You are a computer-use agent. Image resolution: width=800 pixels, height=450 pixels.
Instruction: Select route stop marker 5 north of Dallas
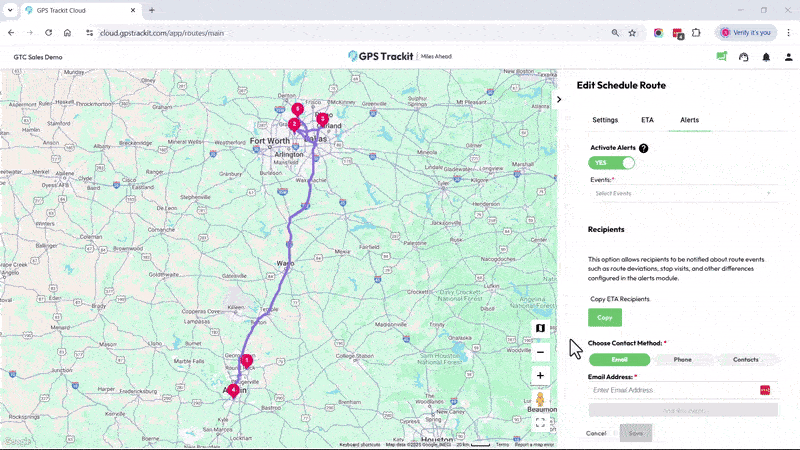pyautogui.click(x=297, y=109)
